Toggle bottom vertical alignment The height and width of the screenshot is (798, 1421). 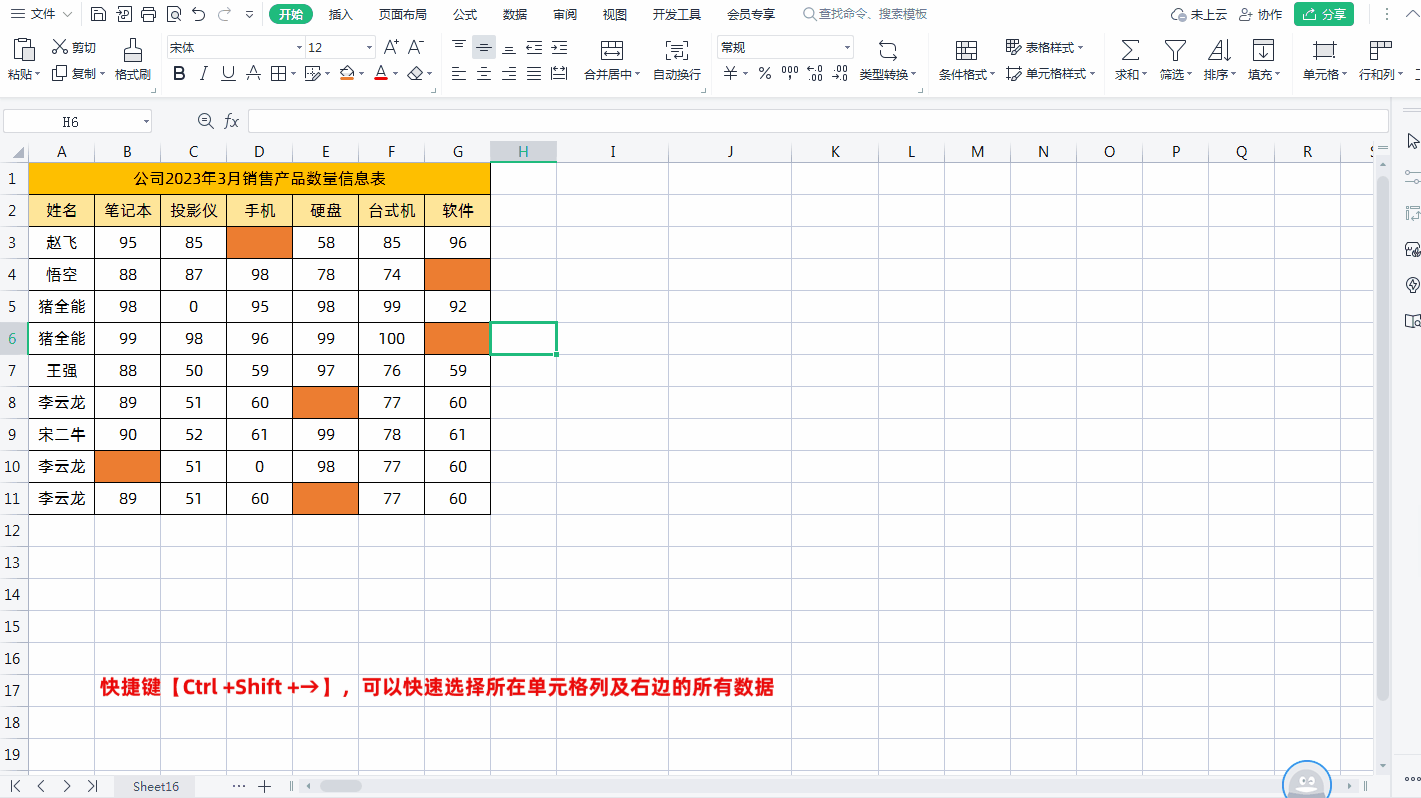[x=509, y=47]
